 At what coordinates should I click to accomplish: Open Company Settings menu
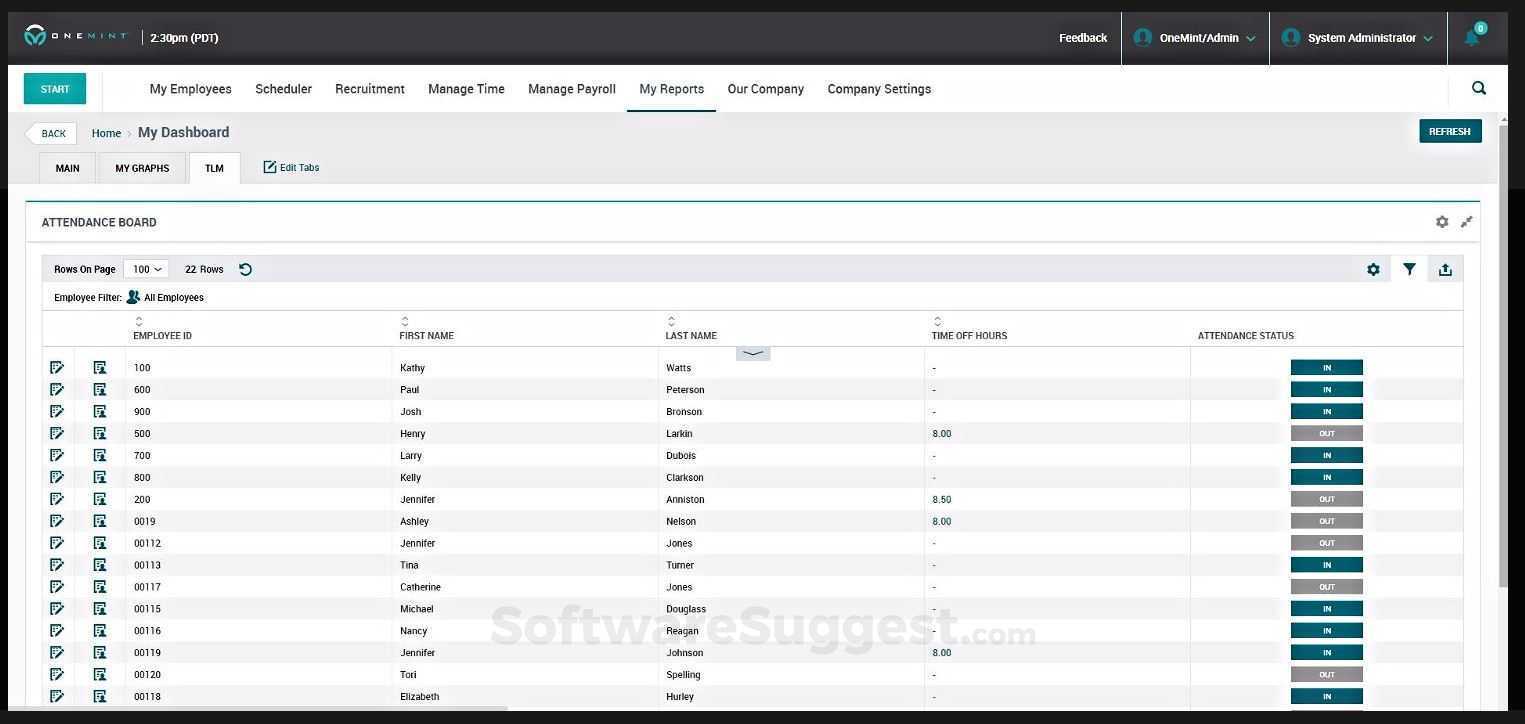click(879, 89)
